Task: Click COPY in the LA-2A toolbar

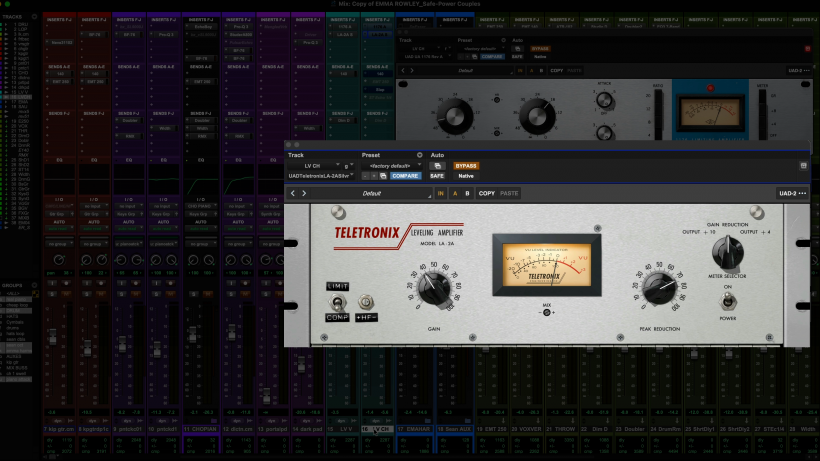Action: click(x=486, y=193)
